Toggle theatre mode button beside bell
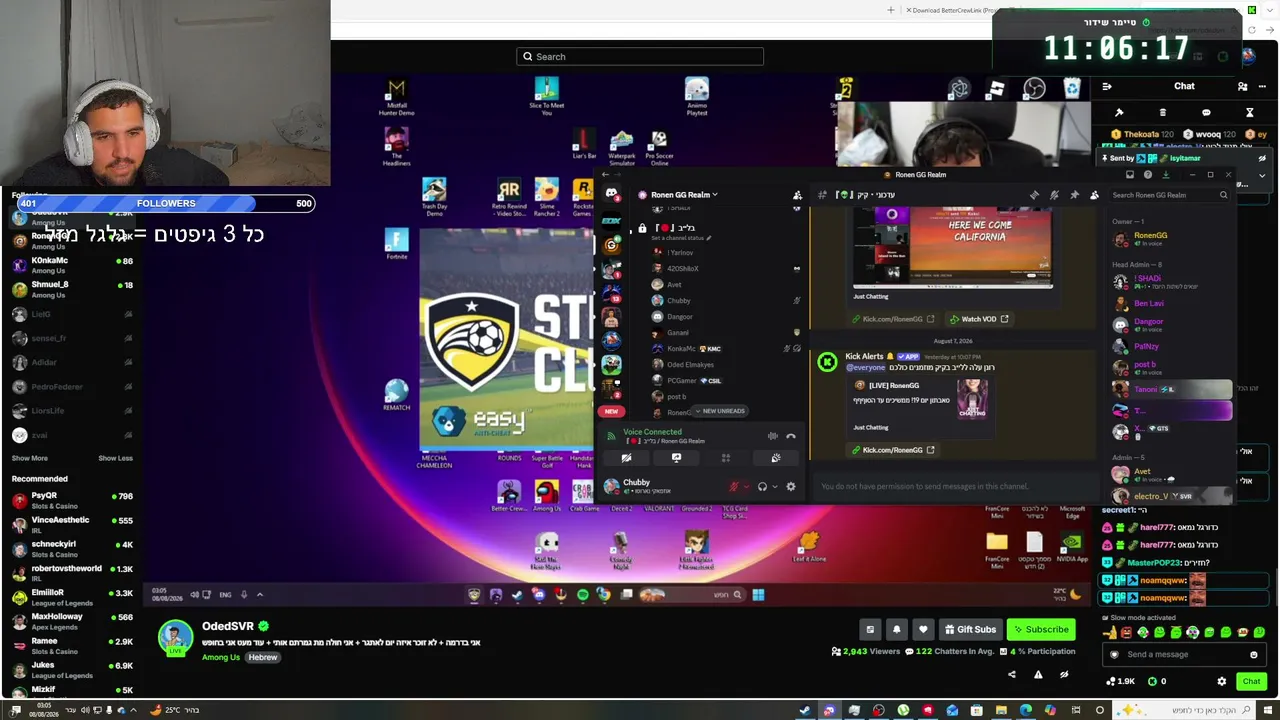The image size is (1280, 720). [870, 630]
